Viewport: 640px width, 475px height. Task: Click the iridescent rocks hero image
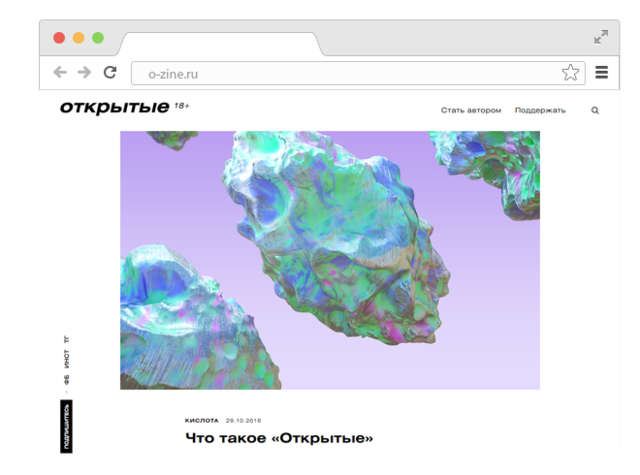pos(330,260)
